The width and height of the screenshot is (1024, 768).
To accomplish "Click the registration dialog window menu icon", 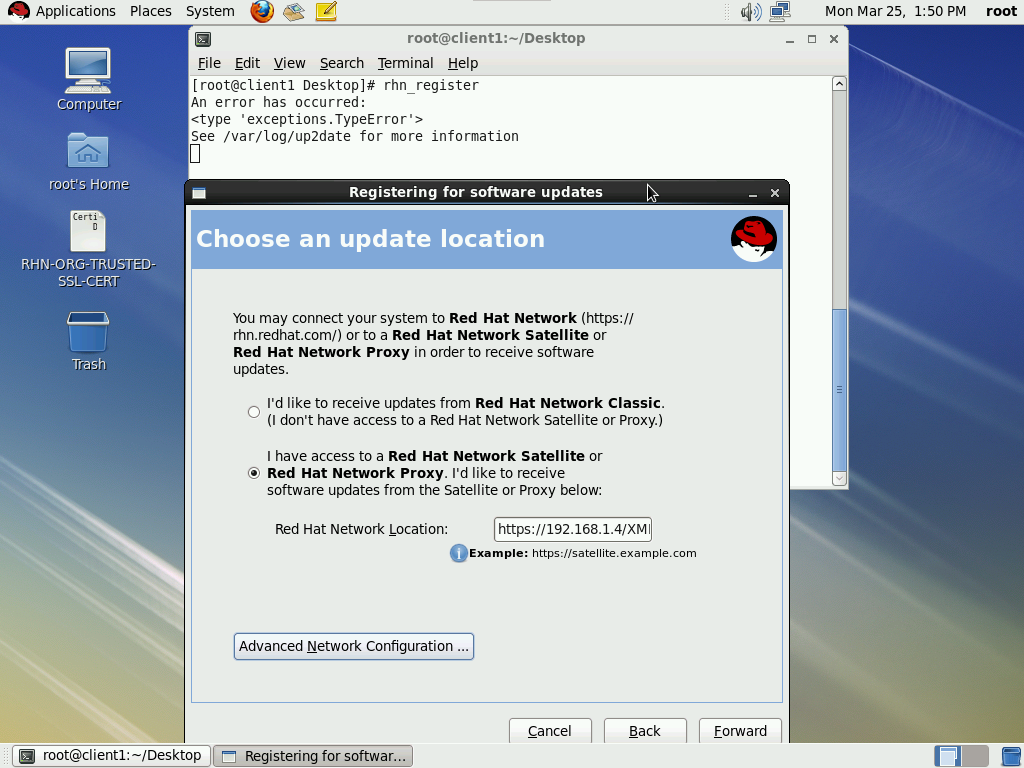I will (199, 193).
